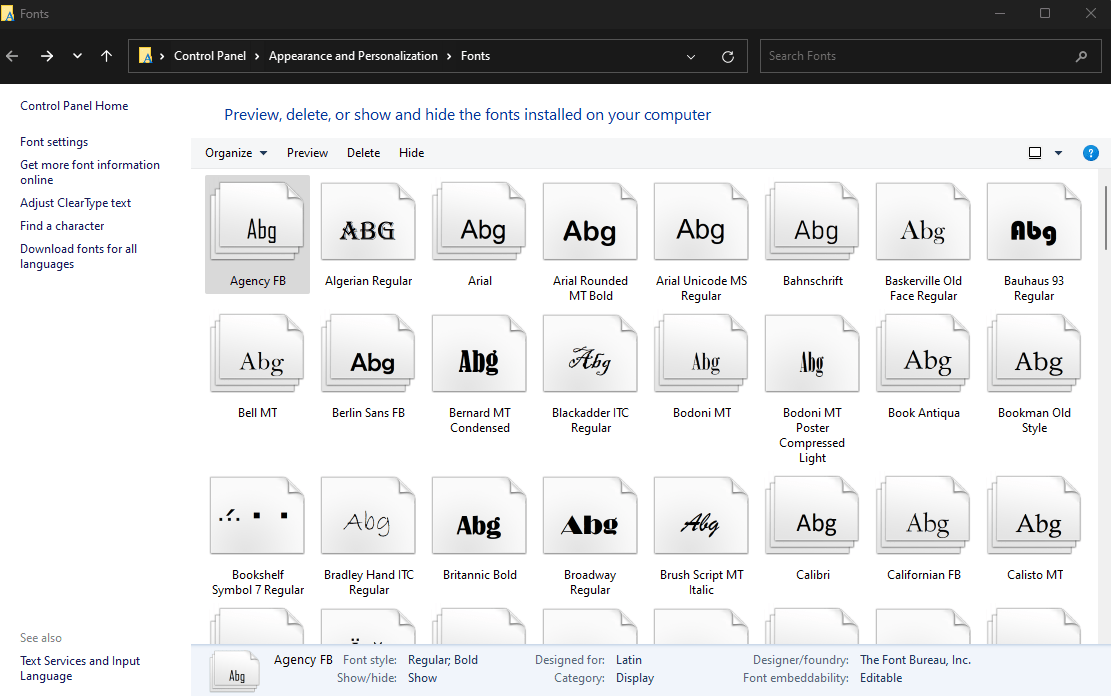
Task: Click the Hide toolbar command
Action: [x=411, y=153]
